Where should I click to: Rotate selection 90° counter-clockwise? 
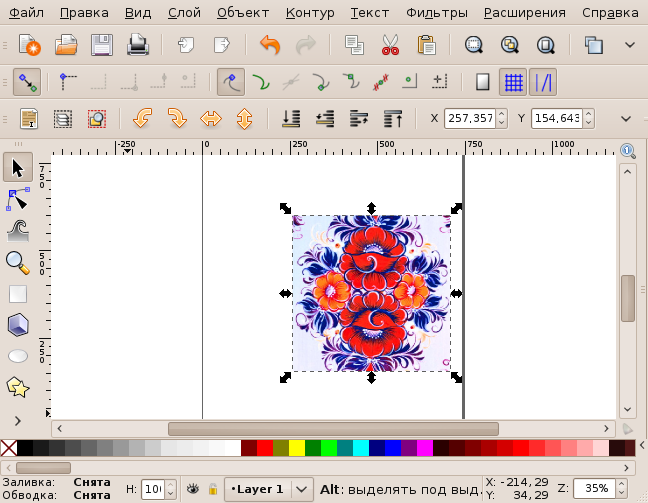[x=143, y=119]
